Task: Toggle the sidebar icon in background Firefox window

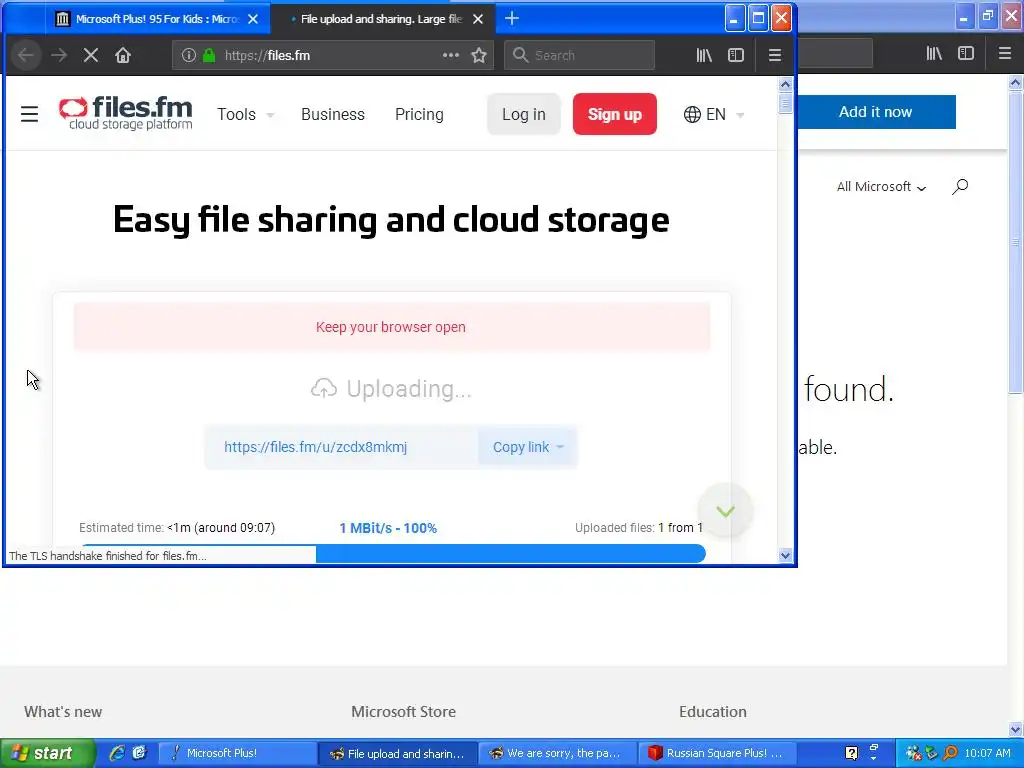Action: [x=966, y=54]
